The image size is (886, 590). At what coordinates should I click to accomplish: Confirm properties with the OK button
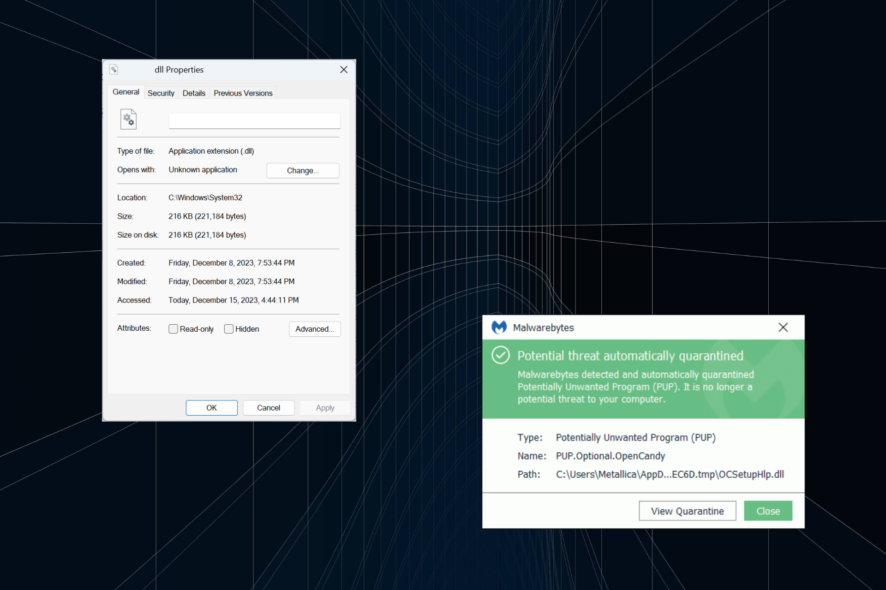(x=211, y=408)
